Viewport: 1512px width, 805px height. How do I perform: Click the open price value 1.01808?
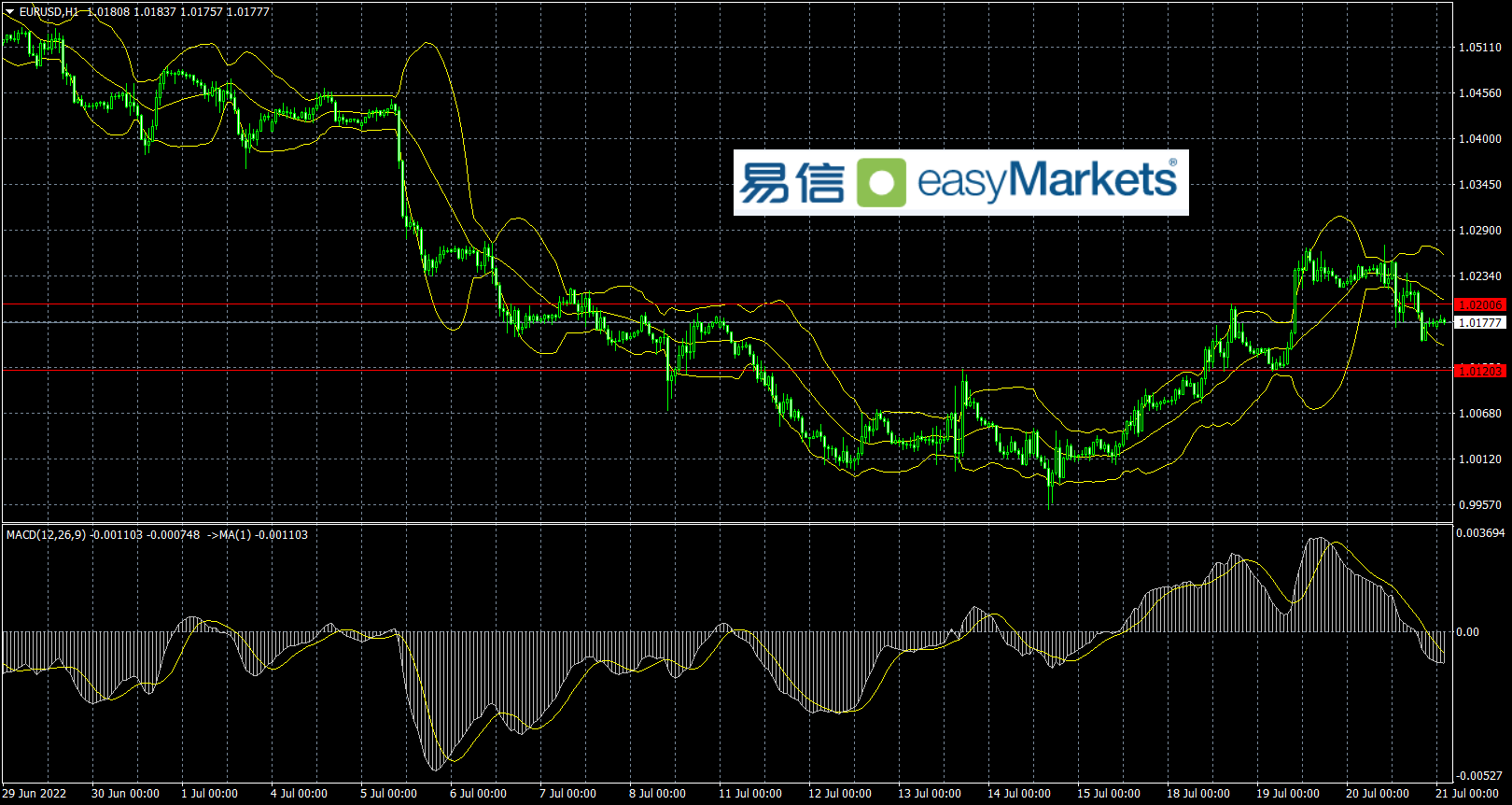coord(108,12)
